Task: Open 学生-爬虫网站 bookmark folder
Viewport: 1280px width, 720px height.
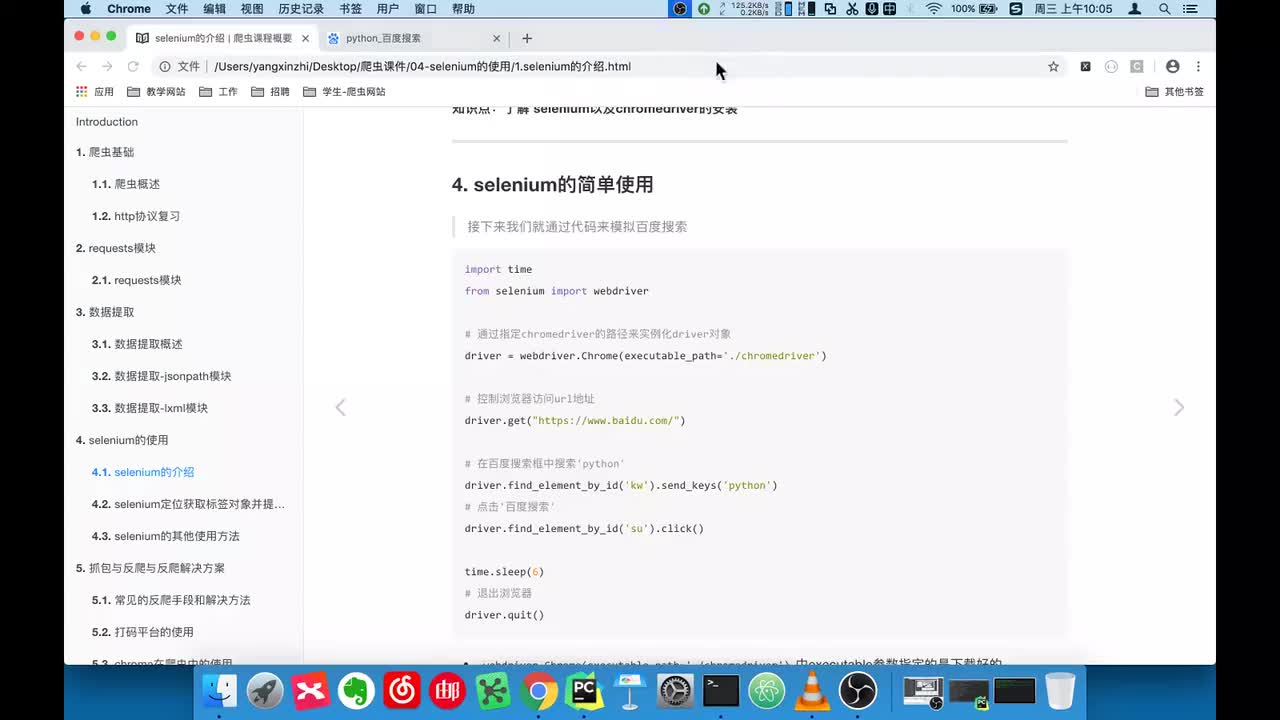Action: pos(344,91)
